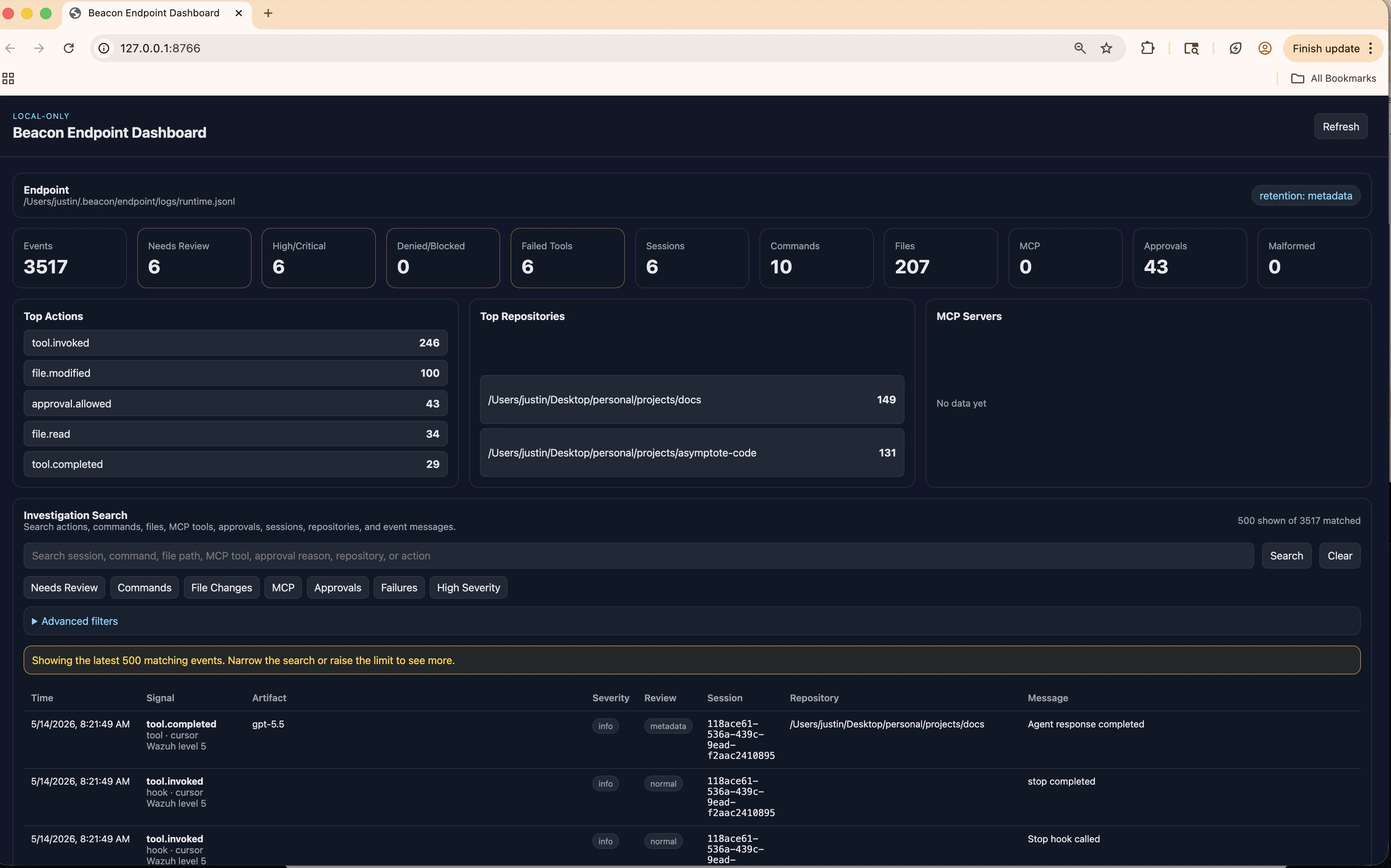1391x868 pixels.
Task: Click the zoom magnifier icon in address bar
Action: (1080, 48)
